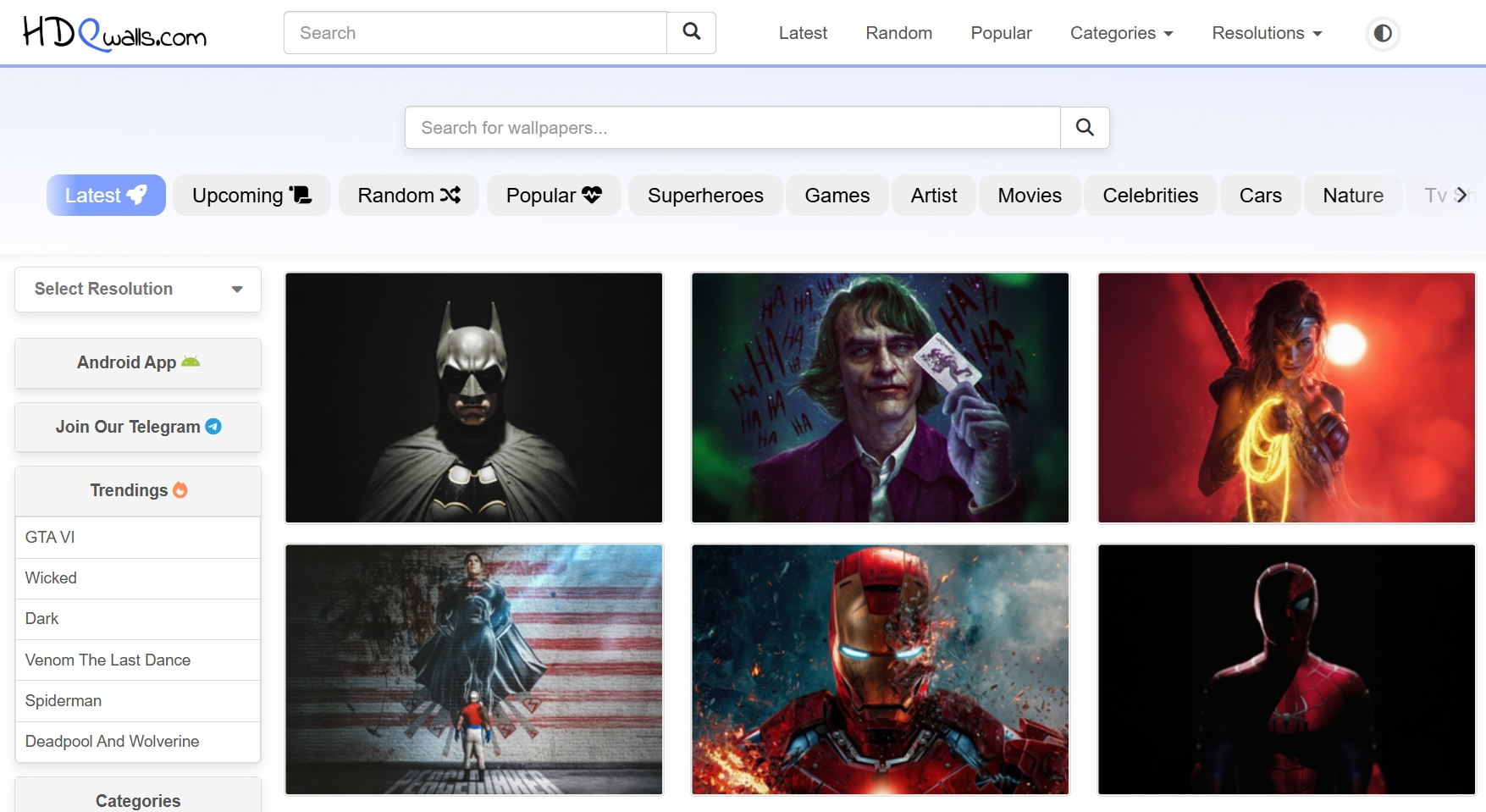Open Deadpool And Wolverine trending link
The width and height of the screenshot is (1486, 812).
[113, 742]
